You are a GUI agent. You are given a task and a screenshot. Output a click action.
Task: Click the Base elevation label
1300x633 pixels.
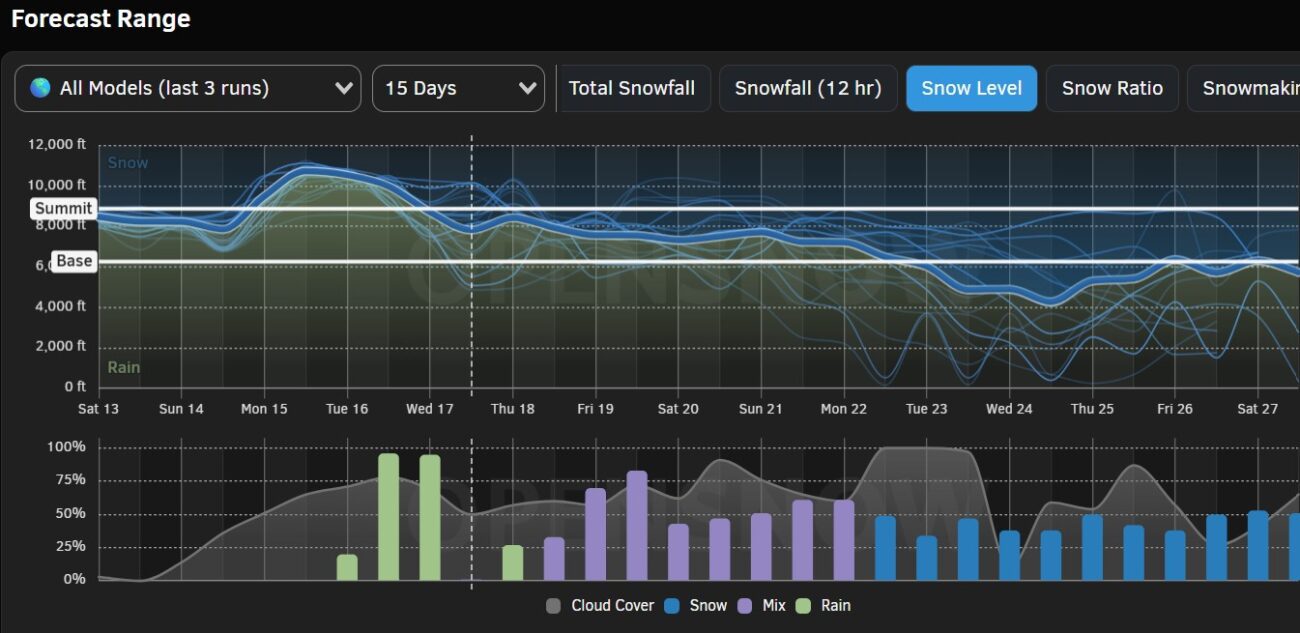[74, 261]
